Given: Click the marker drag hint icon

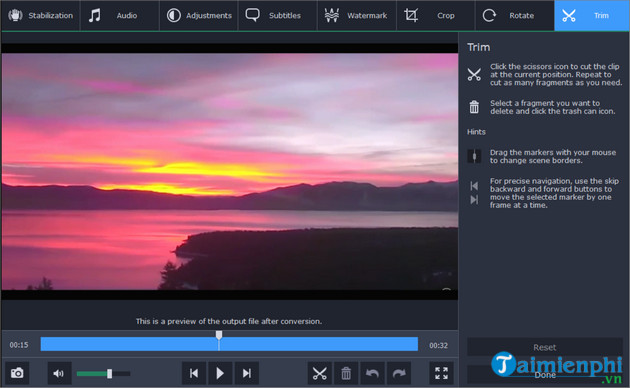Looking at the screenshot, I should 474,156.
